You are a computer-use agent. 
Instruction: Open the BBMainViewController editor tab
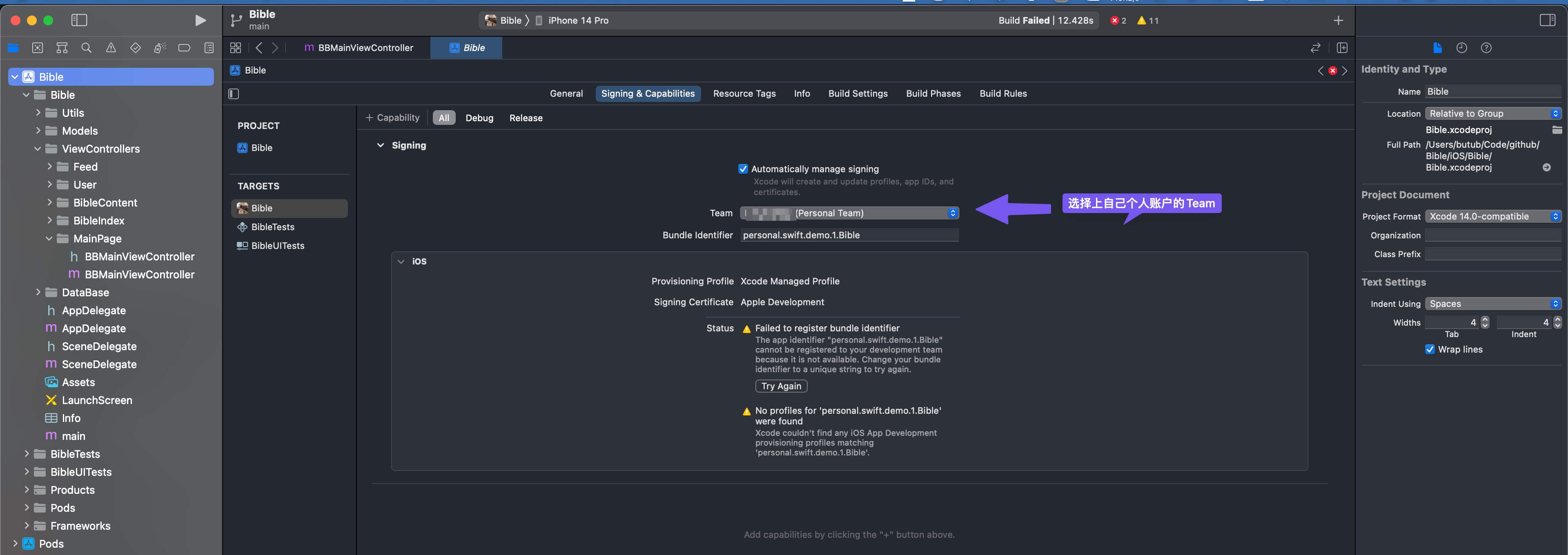tap(359, 47)
